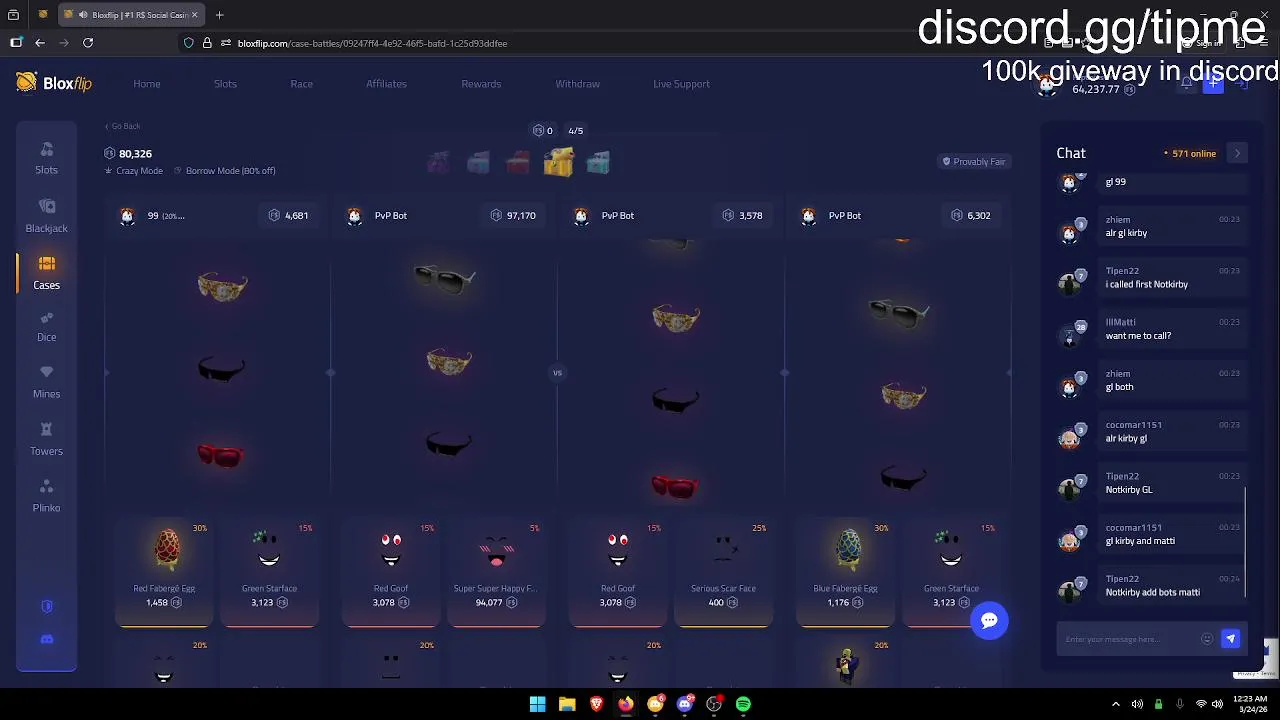
Task: Open Plinko from the sidebar
Action: 46,496
